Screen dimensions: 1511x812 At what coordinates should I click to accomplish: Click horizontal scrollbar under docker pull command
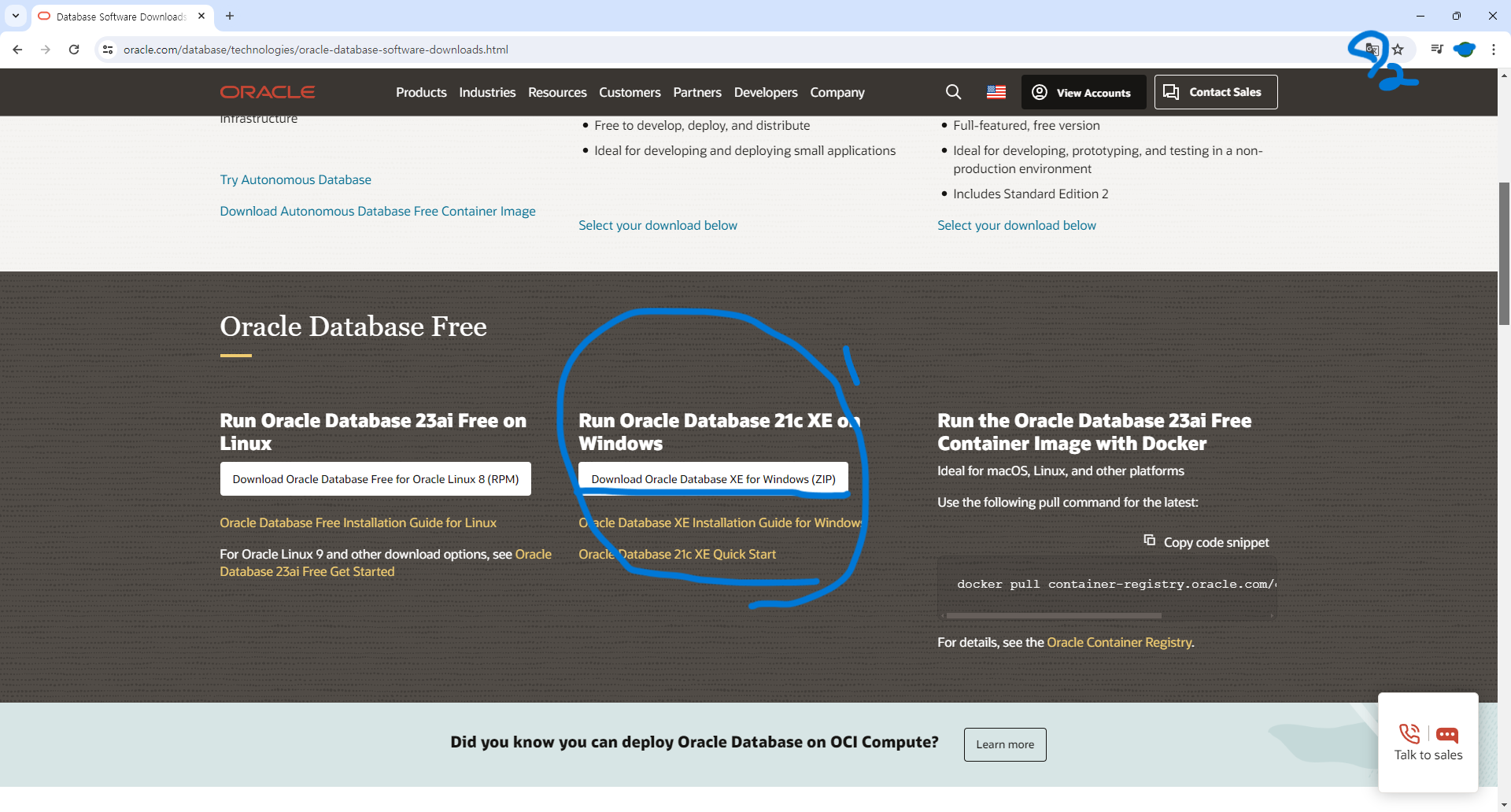point(1055,615)
